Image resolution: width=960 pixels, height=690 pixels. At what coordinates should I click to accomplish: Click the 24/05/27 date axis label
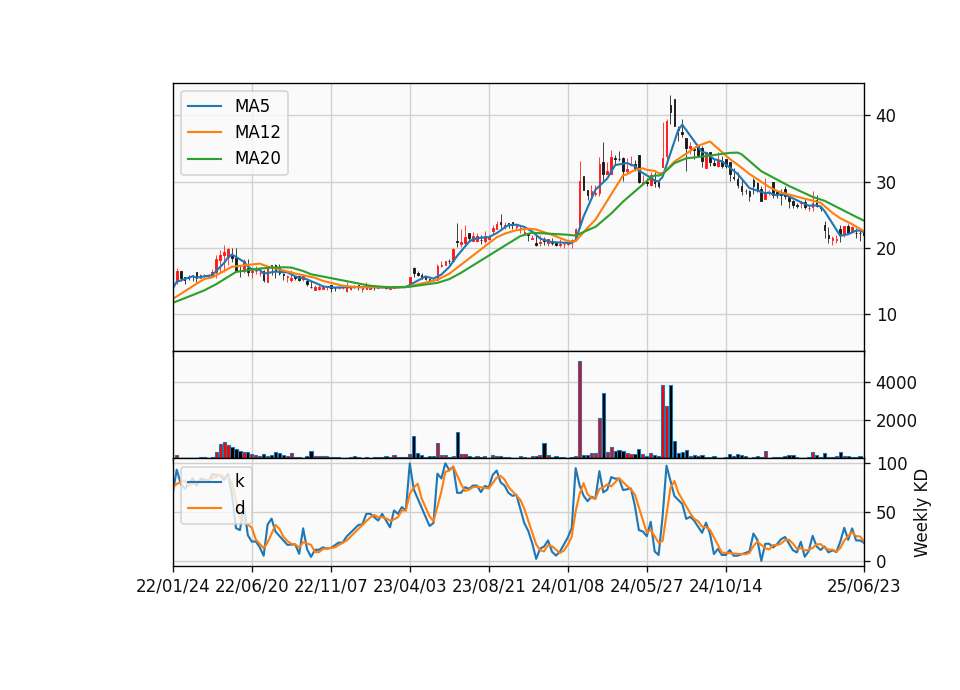[x=647, y=587]
